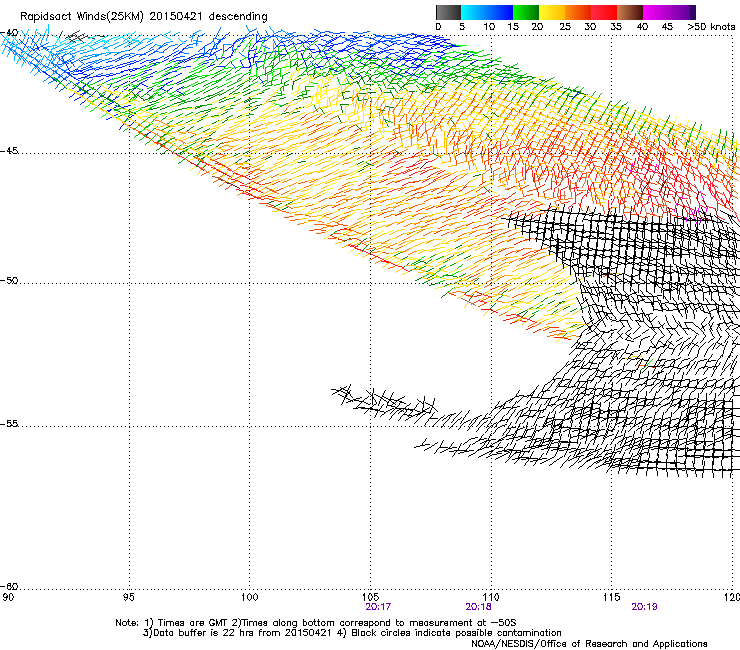Click legend scale number 10
The height and width of the screenshot is (650, 740).
click(x=489, y=27)
